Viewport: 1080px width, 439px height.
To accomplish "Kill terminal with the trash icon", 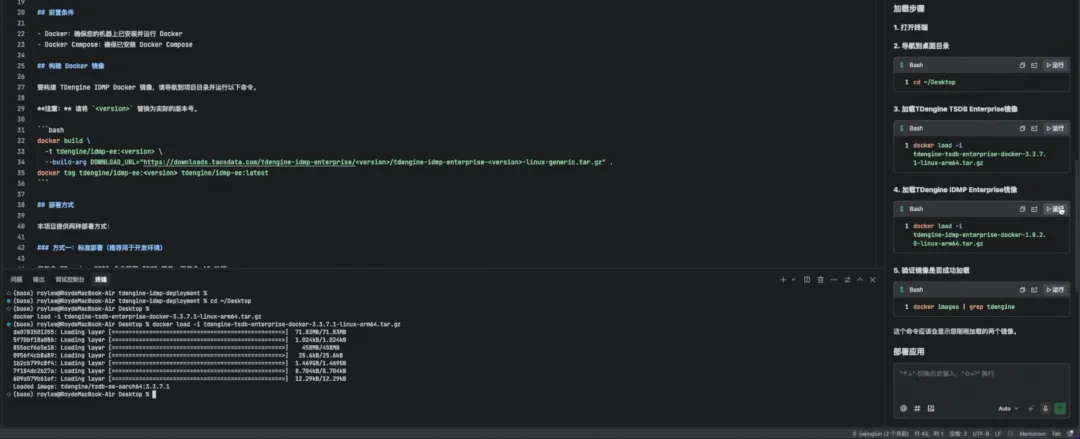I will [x=820, y=280].
